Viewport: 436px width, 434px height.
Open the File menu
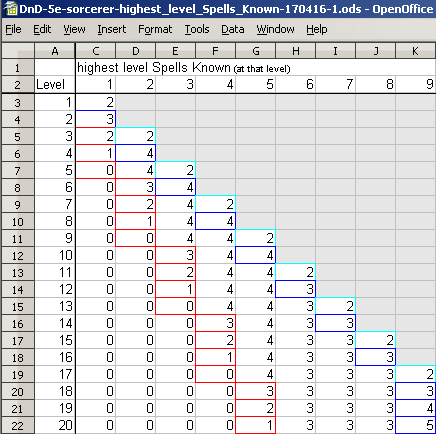click(x=13, y=29)
